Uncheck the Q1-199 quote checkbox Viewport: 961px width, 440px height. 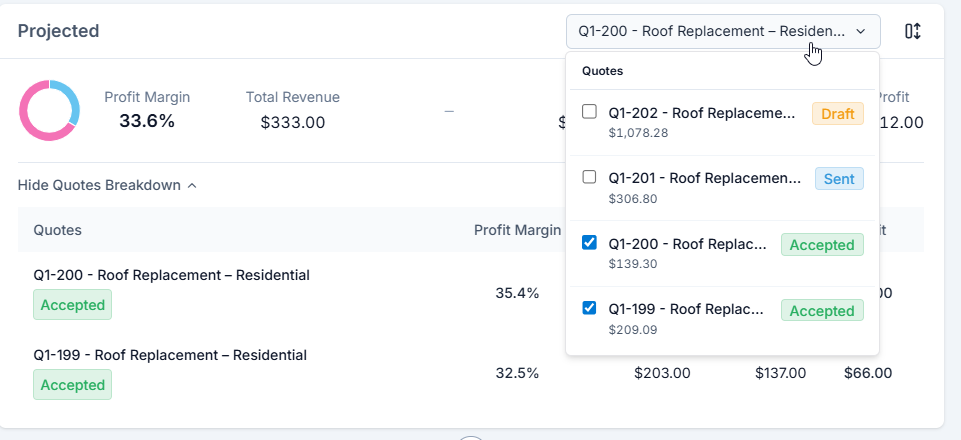coord(589,308)
